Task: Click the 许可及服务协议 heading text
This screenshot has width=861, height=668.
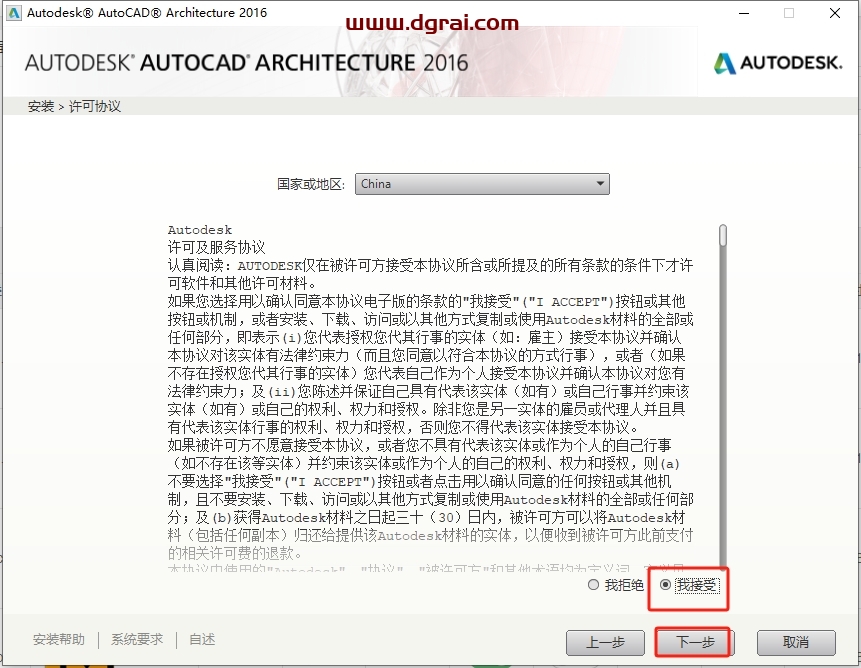Action: [x=216, y=248]
